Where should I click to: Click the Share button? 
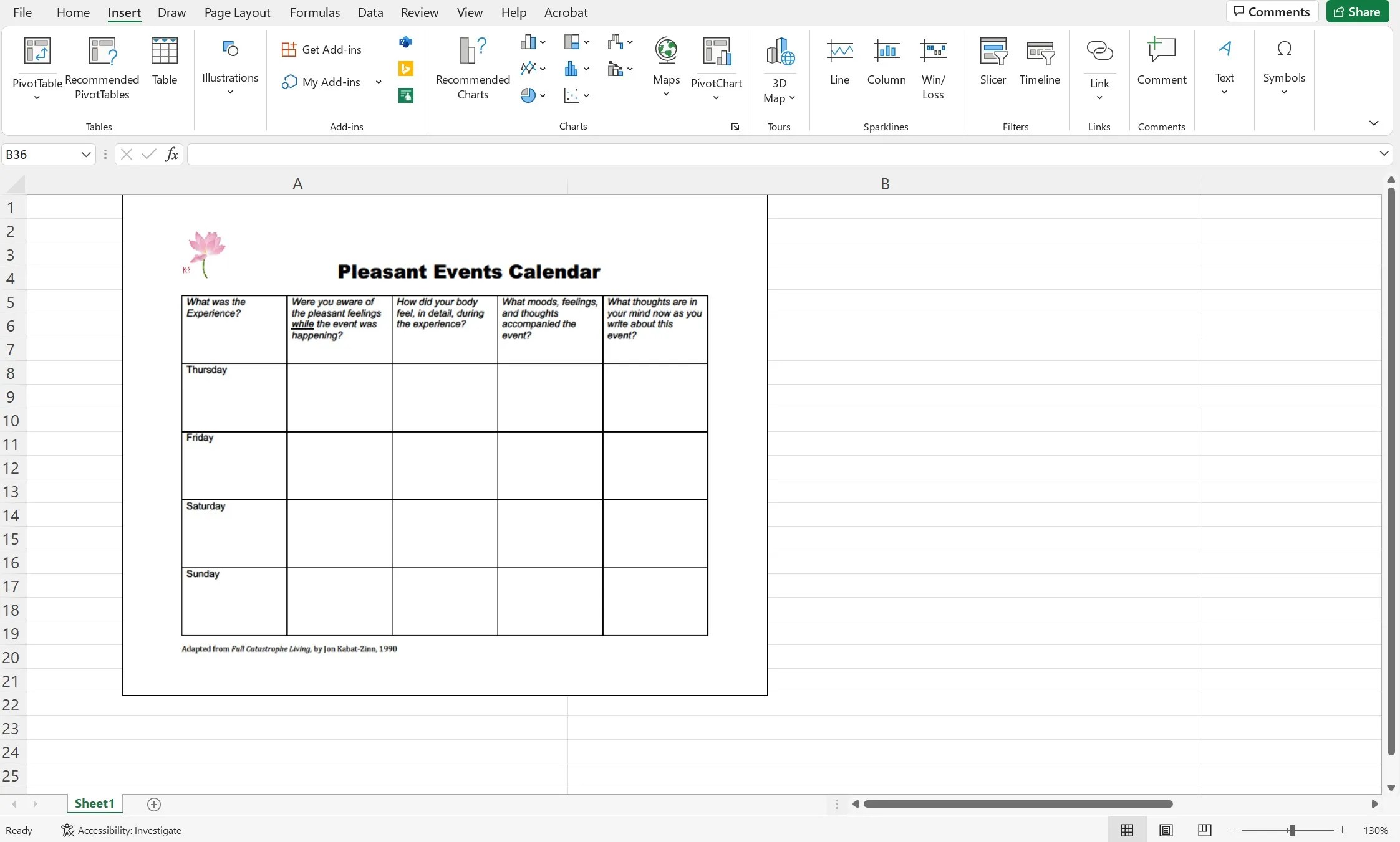[1358, 11]
